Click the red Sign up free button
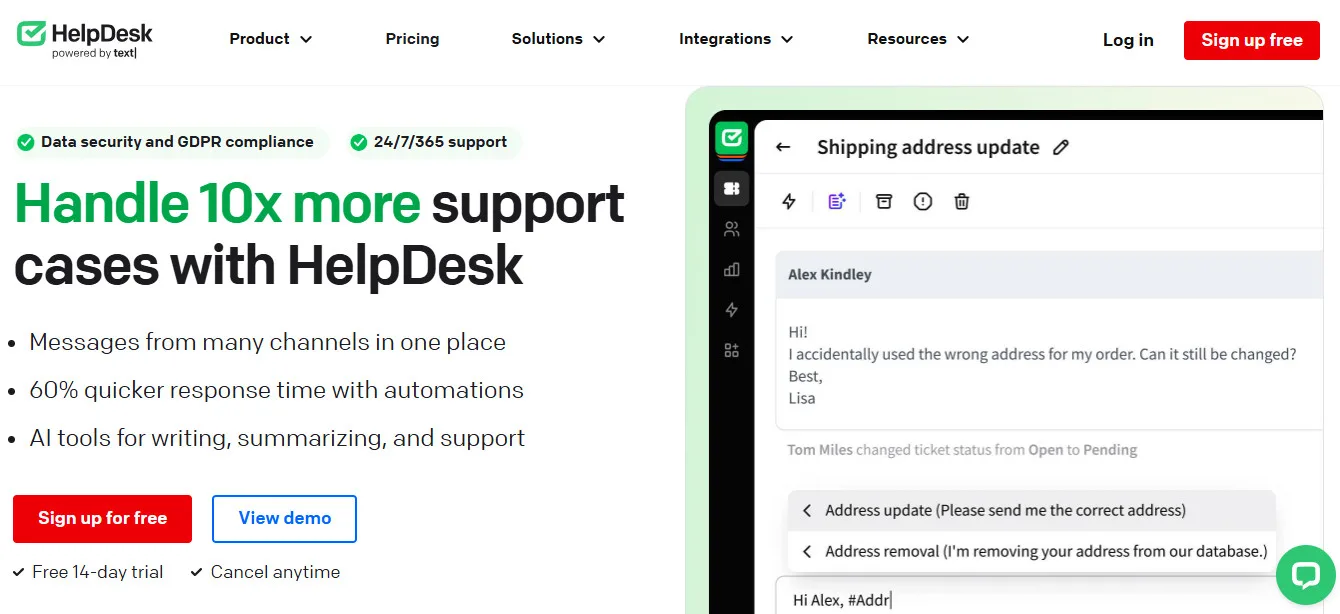 1251,40
